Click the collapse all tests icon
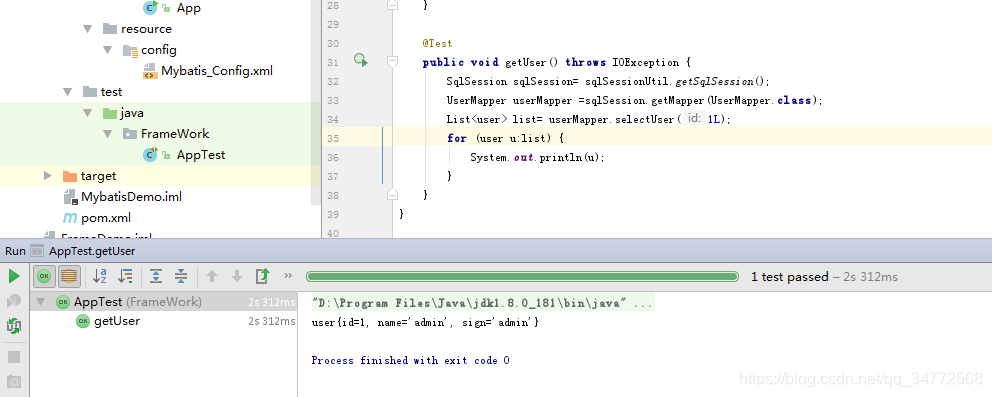Screen dimensions: 992x397 click(181, 276)
